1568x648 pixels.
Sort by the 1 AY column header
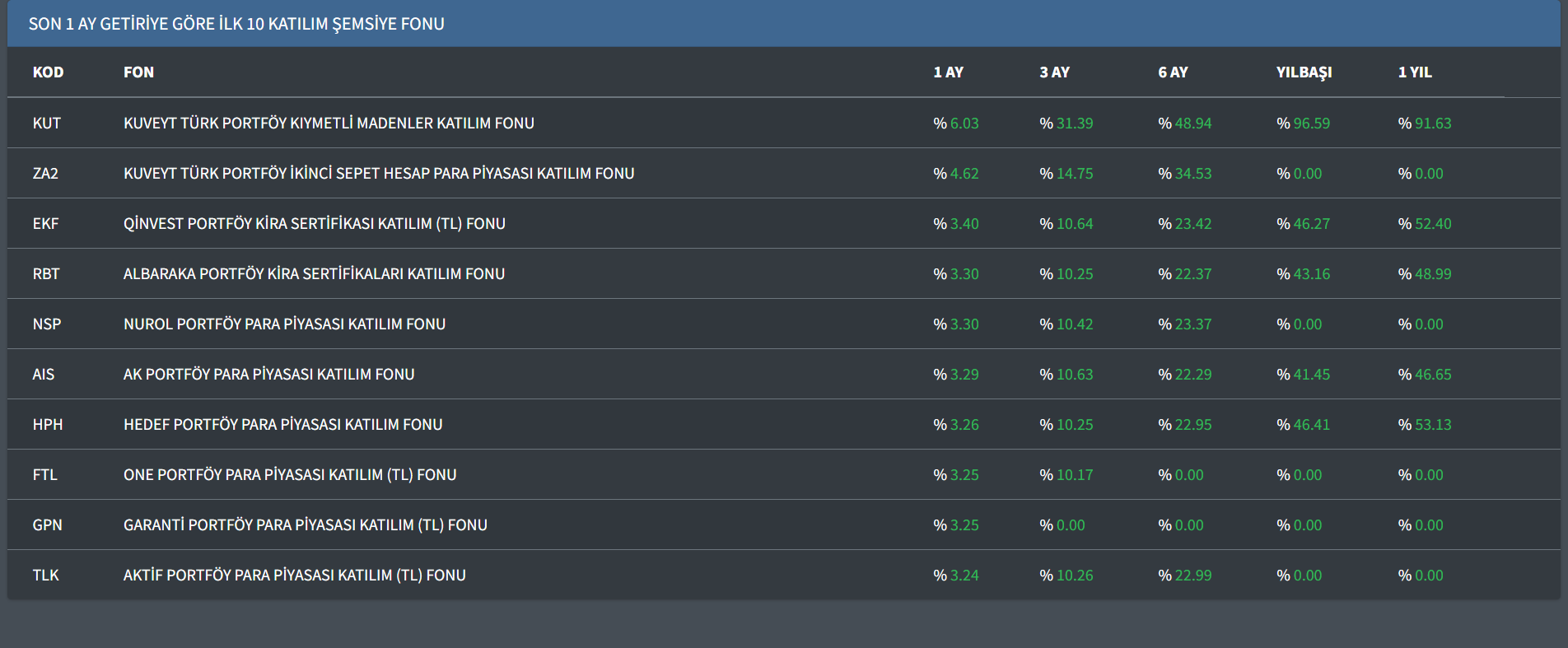[948, 72]
